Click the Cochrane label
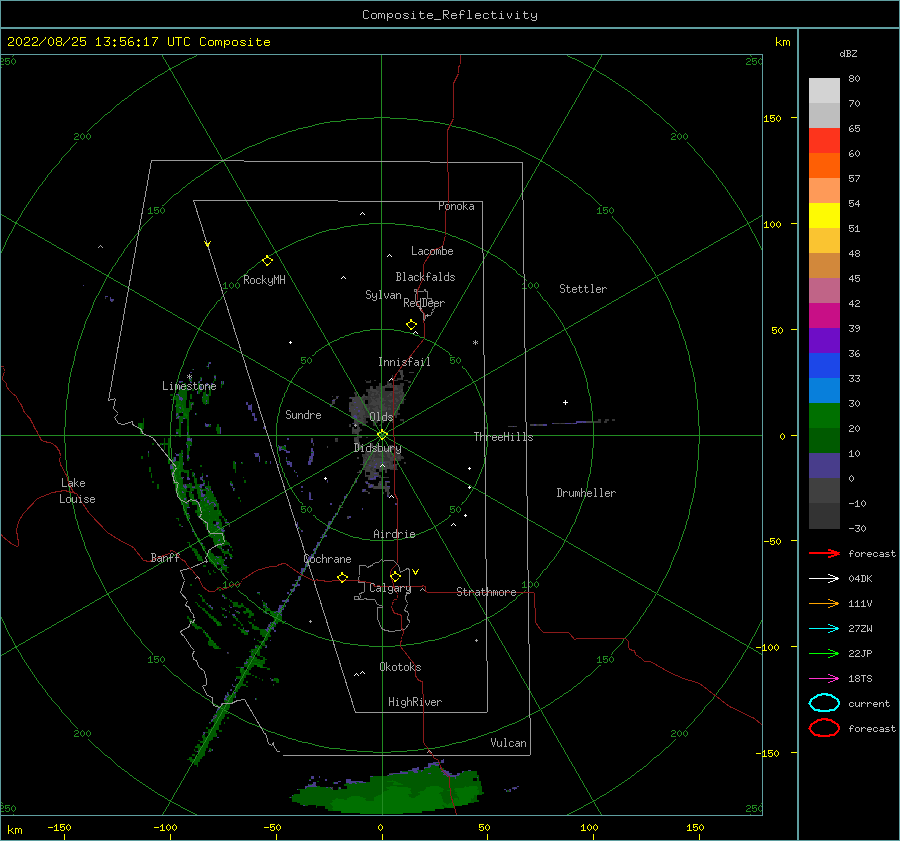 (x=327, y=559)
